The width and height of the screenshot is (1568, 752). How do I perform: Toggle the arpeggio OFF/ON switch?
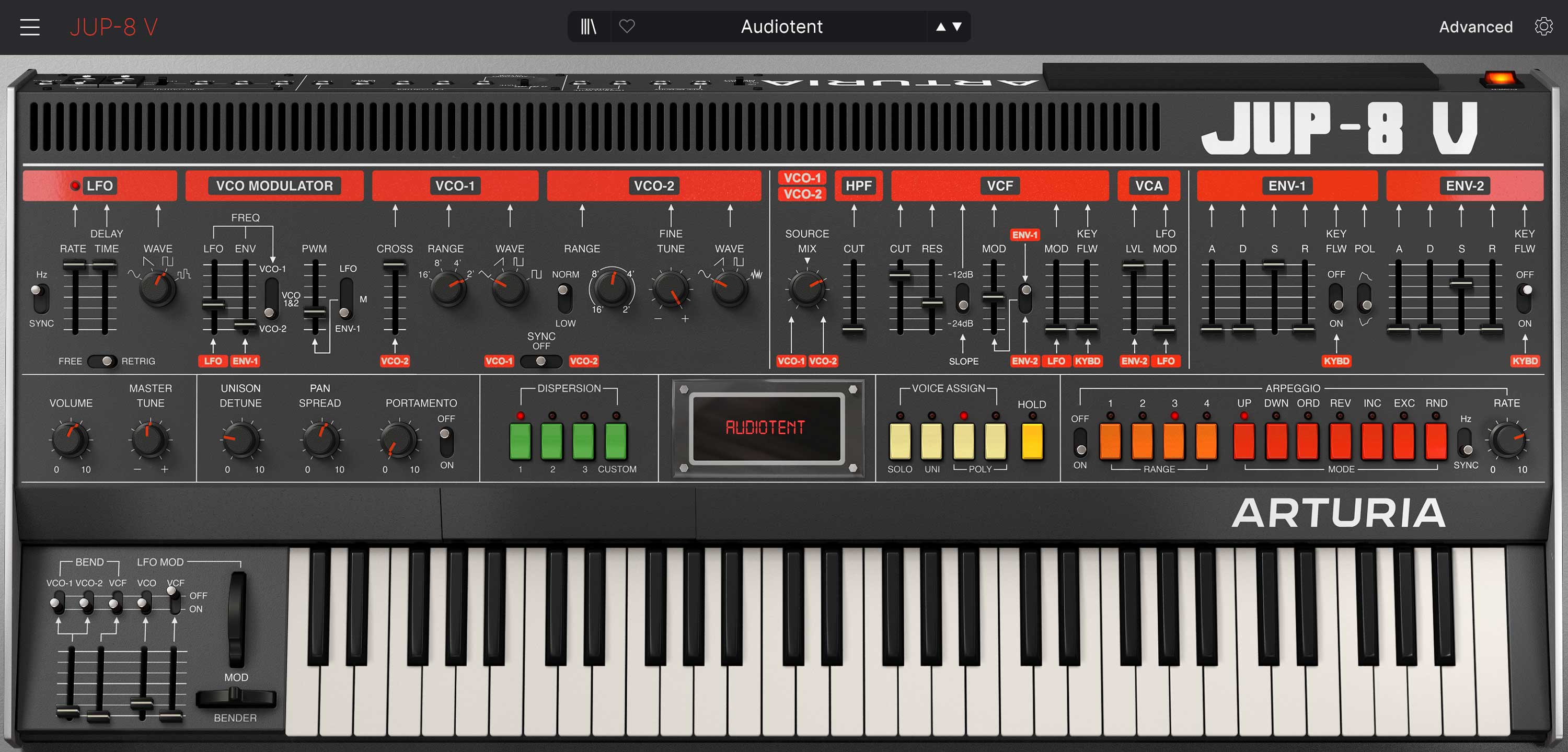pos(1080,442)
